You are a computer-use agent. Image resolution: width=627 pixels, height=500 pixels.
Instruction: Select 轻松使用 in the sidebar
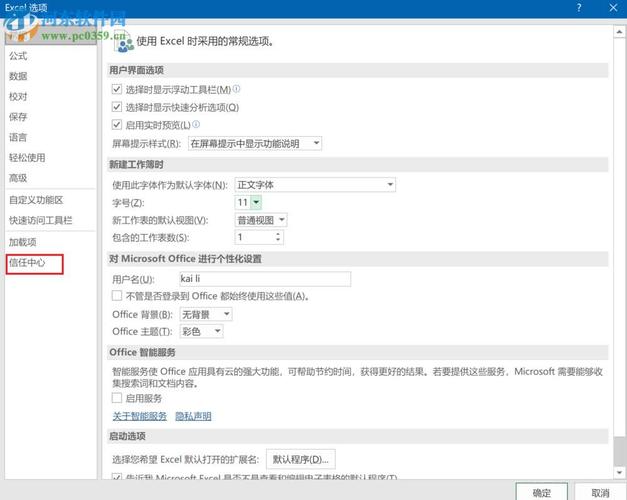tap(27, 158)
